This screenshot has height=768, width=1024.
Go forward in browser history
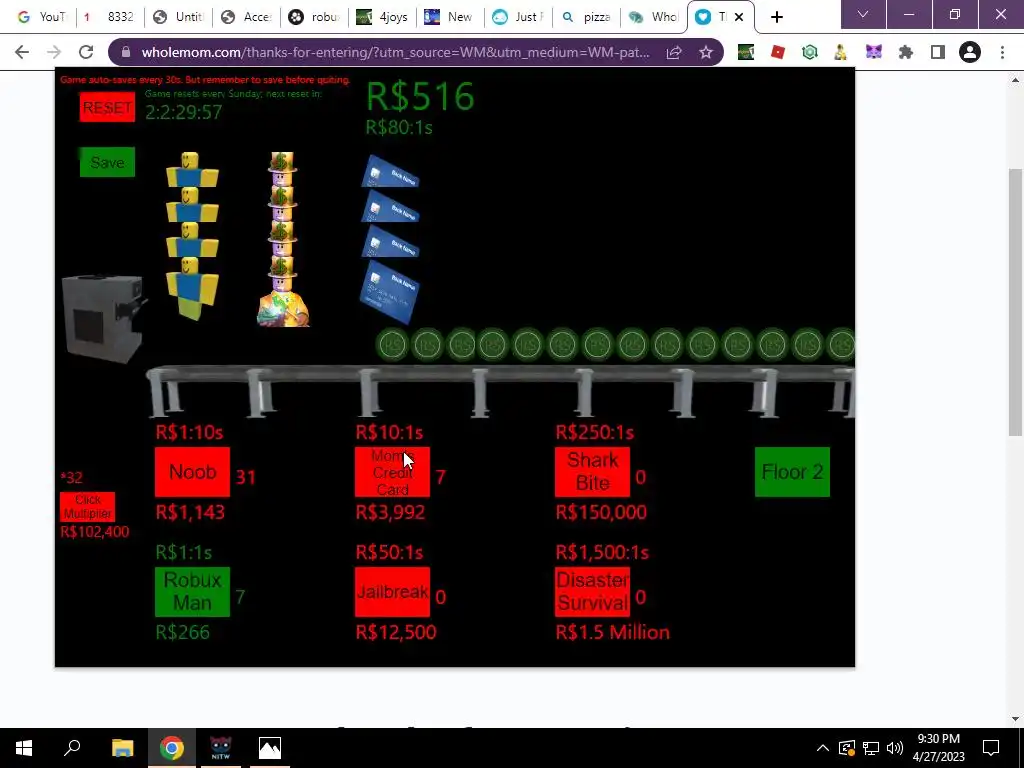coord(54,52)
